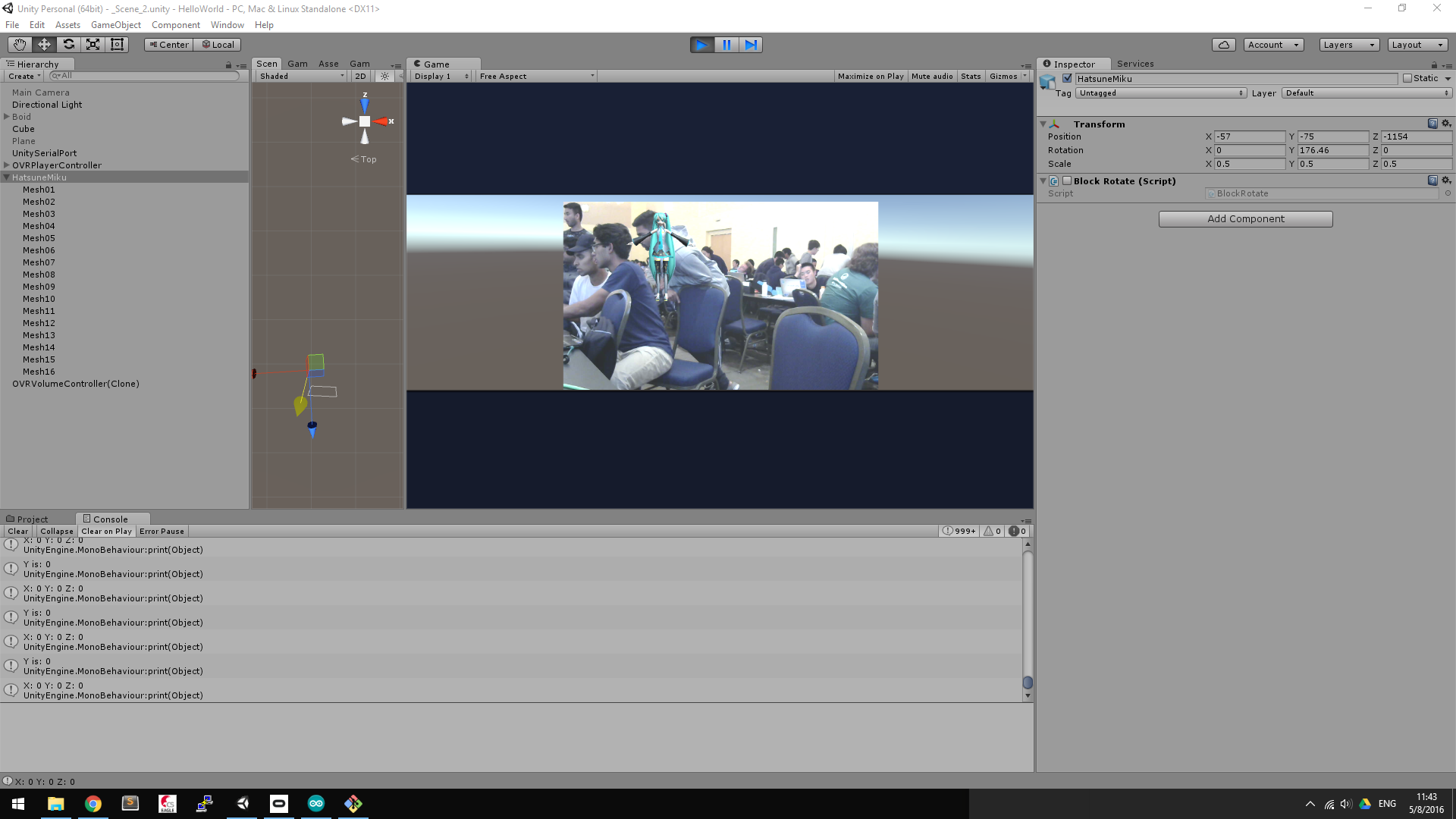This screenshot has width=1456, height=819.
Task: Open the Component menu
Action: [175, 25]
